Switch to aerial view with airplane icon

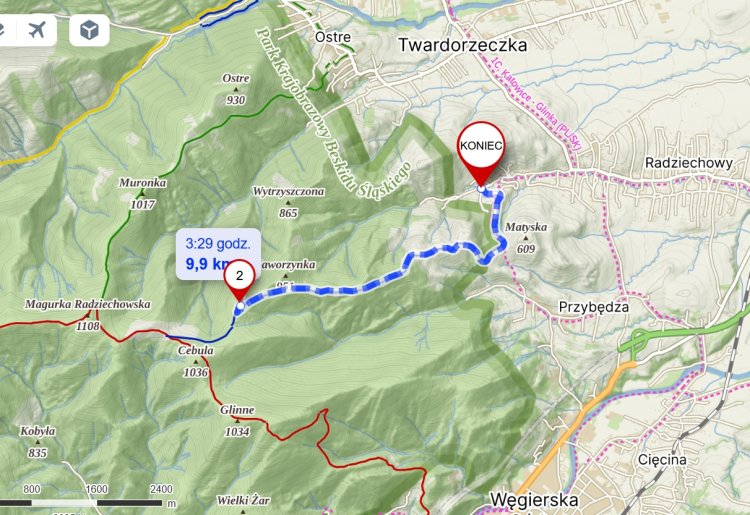click(37, 30)
